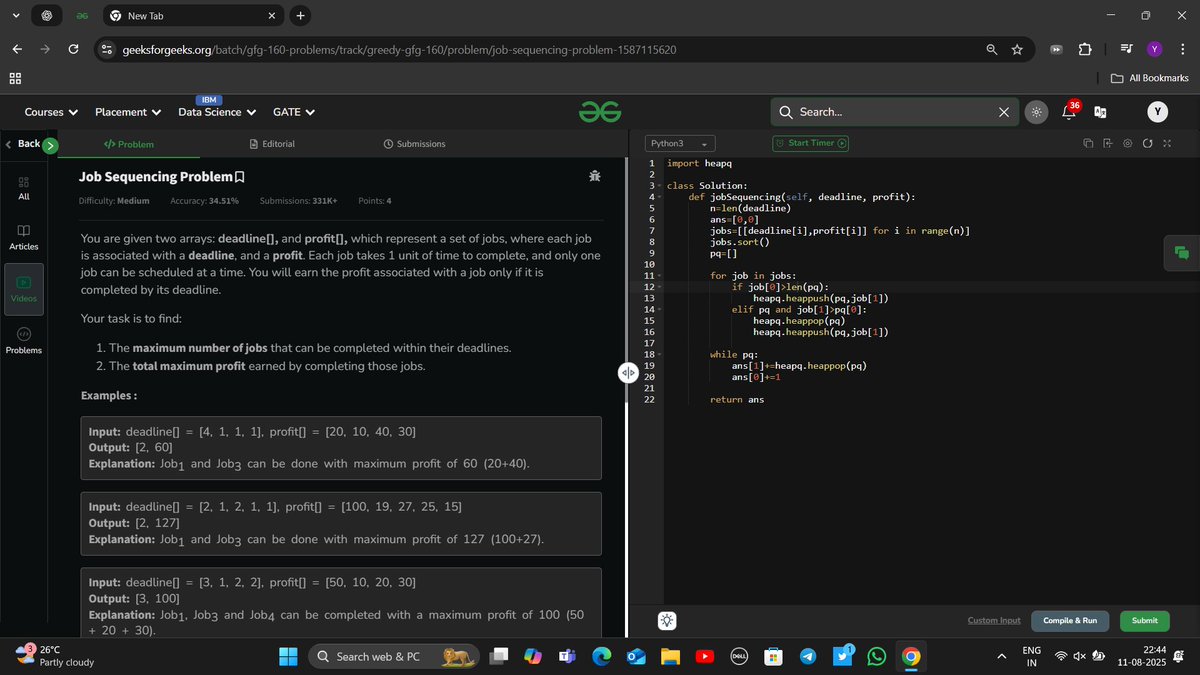Open the All Bookmarks folder

point(1150,78)
